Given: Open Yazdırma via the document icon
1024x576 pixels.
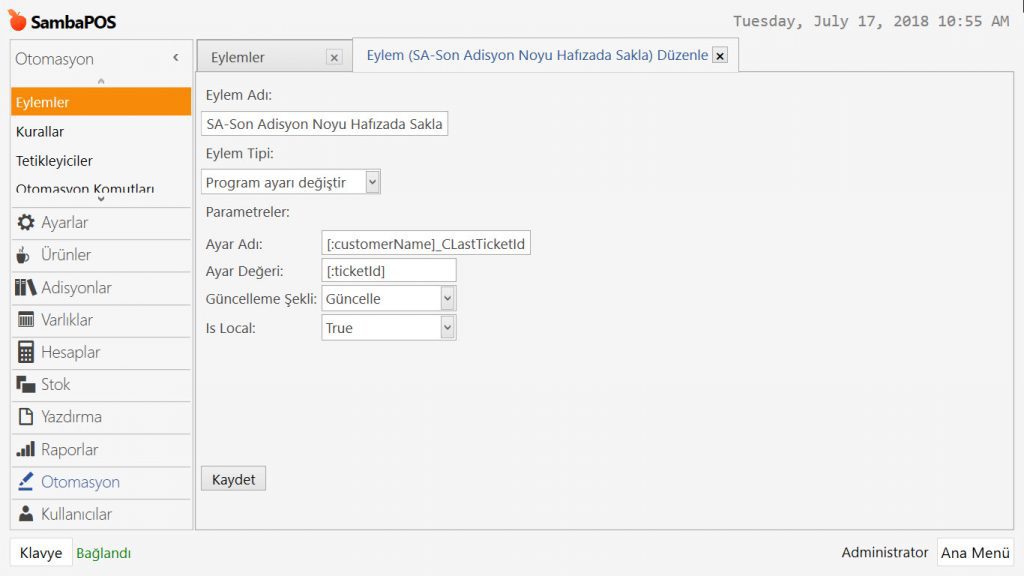Looking at the screenshot, I should pos(26,417).
